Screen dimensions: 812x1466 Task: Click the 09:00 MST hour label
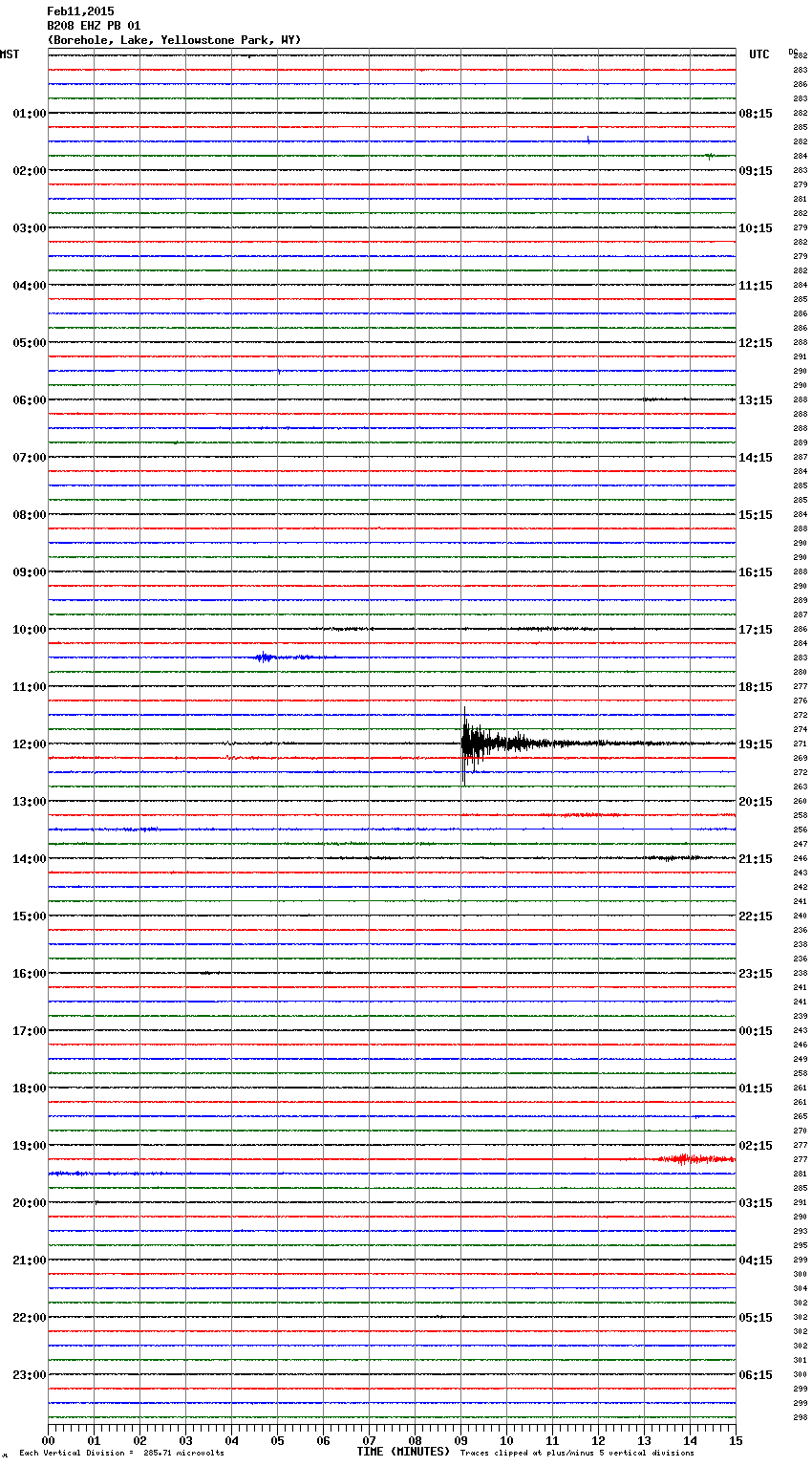[x=30, y=572]
